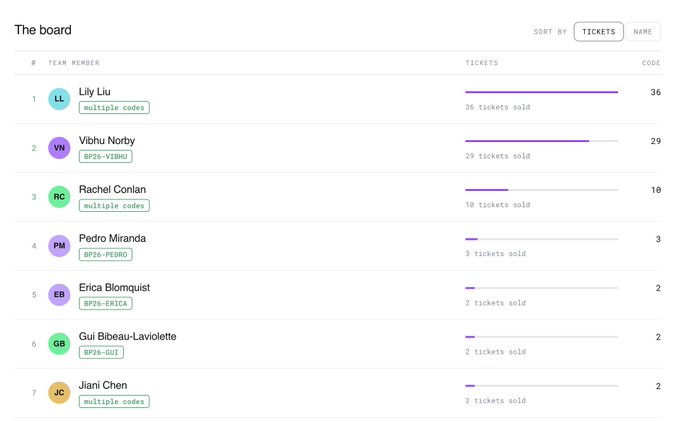Open Jiani Chen's multiple codes tag
This screenshot has height=421, width=680.
pos(114,401)
